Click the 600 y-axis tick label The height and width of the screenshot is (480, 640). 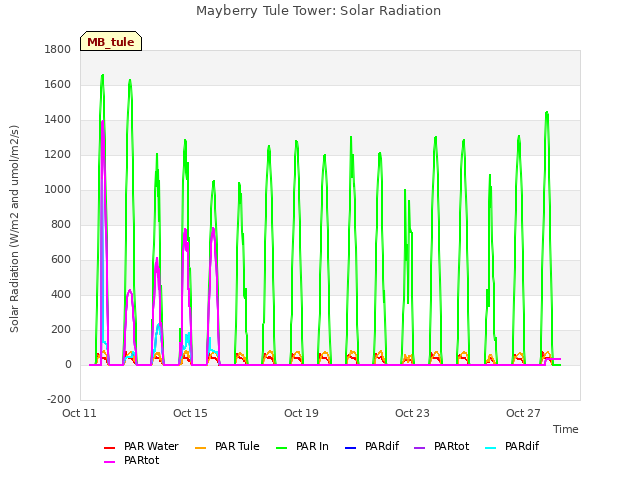(61, 260)
